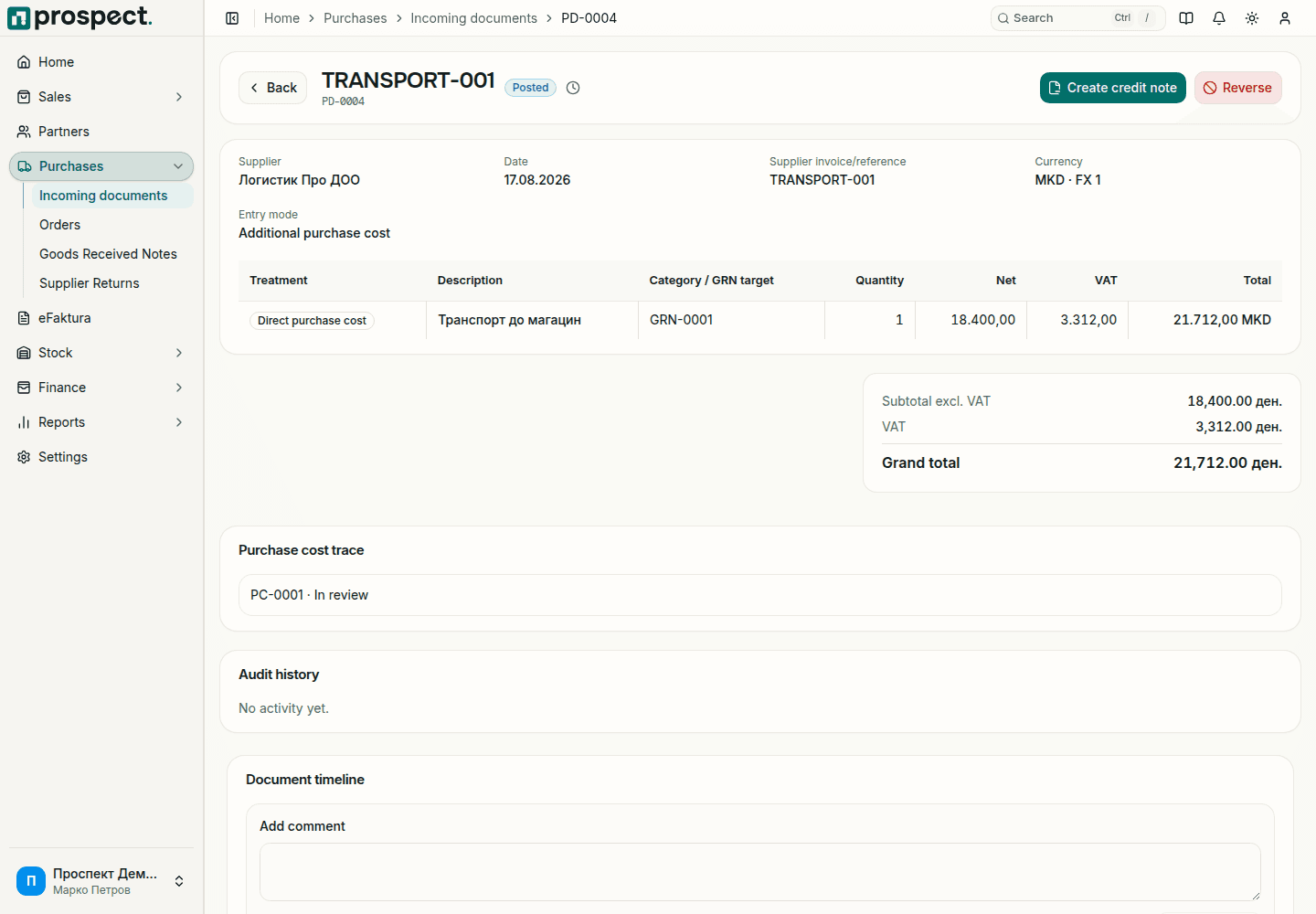The width and height of the screenshot is (1316, 914).
Task: Click the Finance icon in sidebar
Action: pyautogui.click(x=24, y=388)
